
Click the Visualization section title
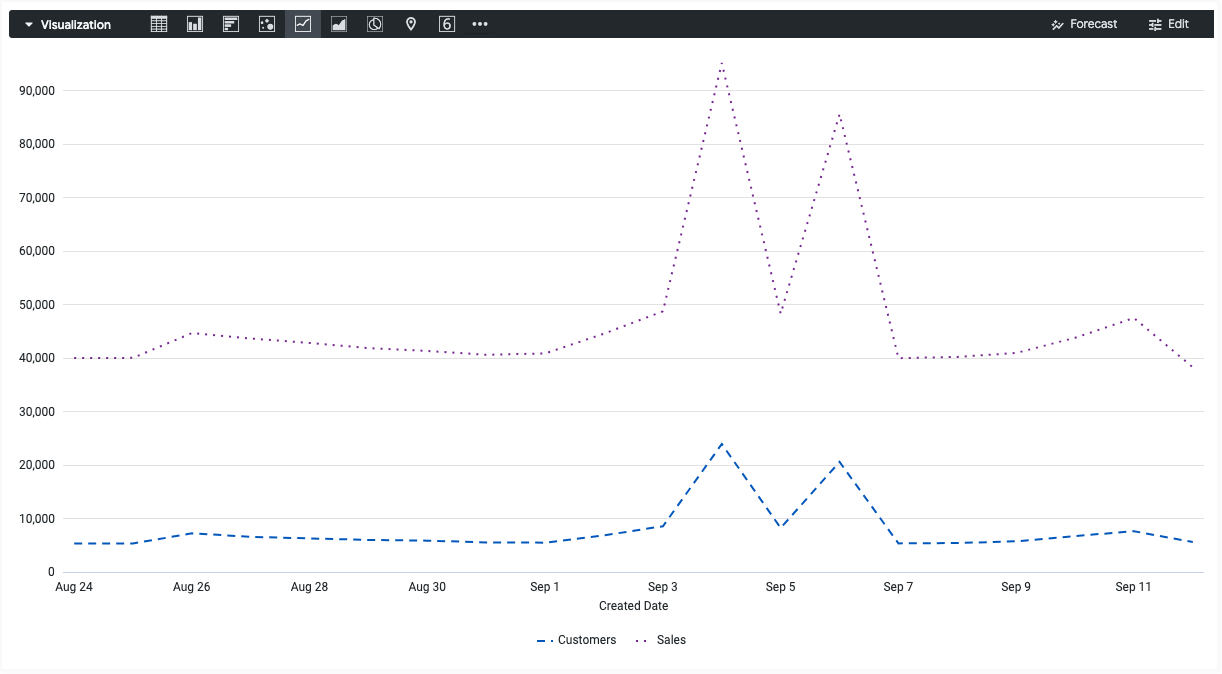pyautogui.click(x=76, y=24)
